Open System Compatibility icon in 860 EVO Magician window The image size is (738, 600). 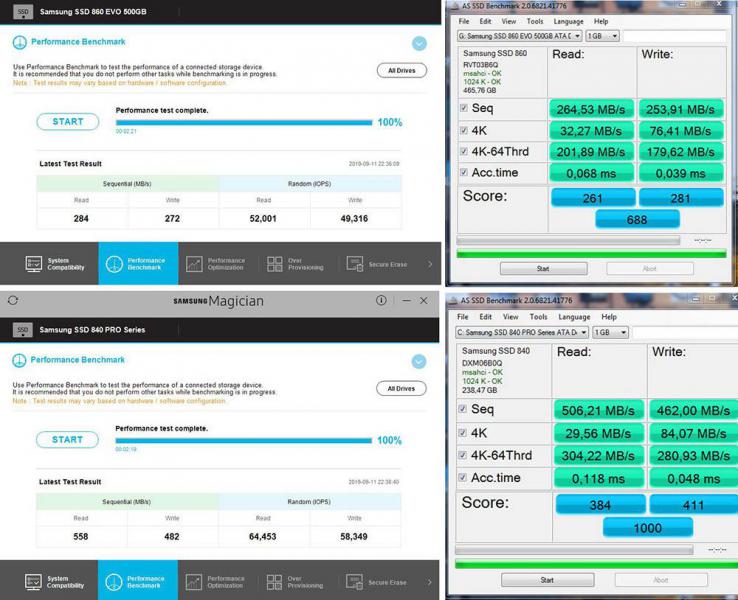point(34,264)
